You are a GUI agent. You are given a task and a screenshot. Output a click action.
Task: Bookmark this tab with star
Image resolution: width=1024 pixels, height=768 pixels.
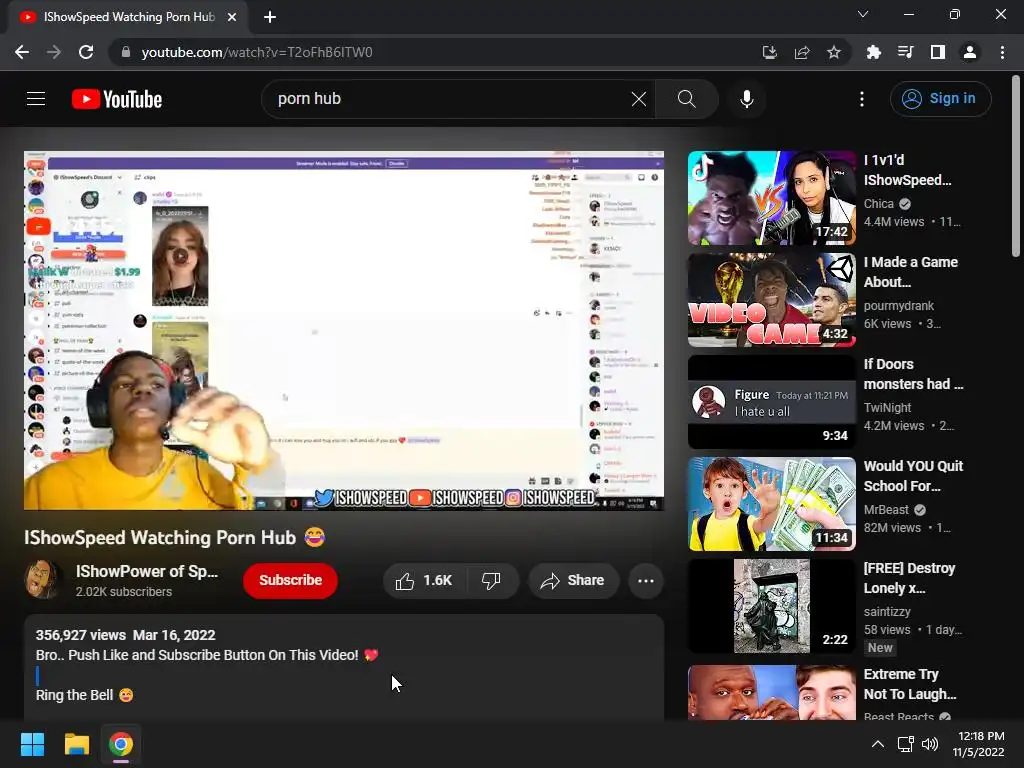(x=834, y=52)
